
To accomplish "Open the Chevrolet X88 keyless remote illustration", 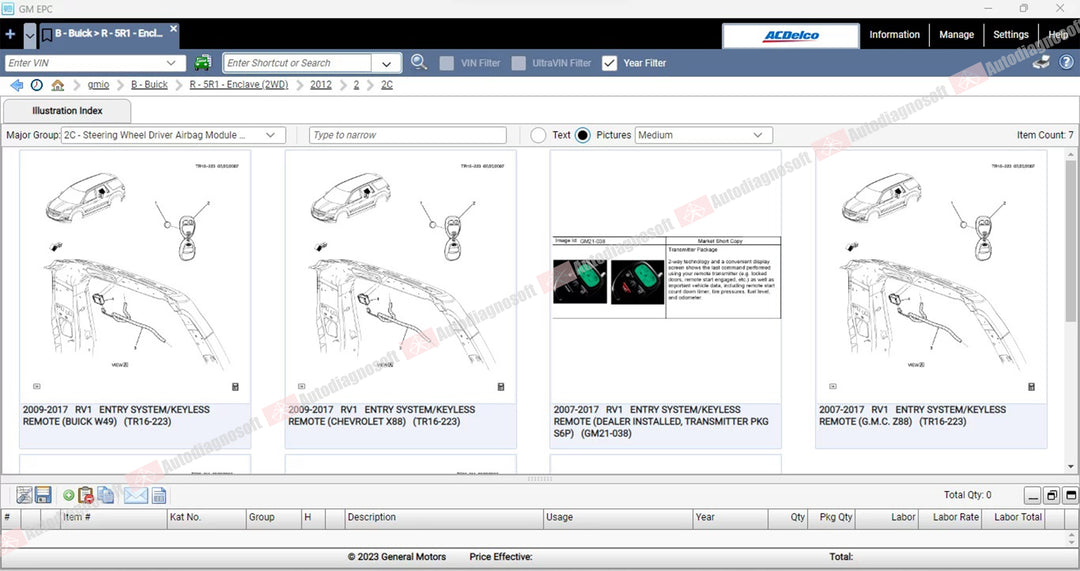I will coord(401,300).
